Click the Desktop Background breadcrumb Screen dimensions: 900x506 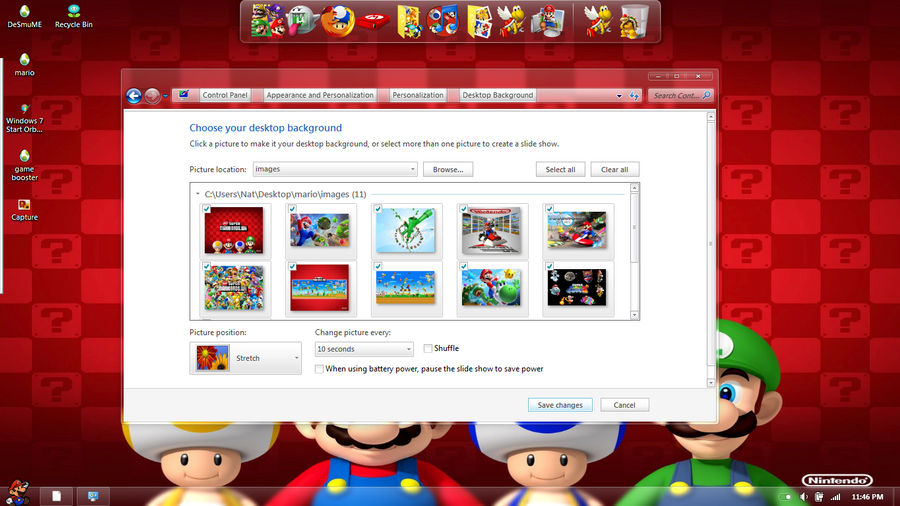click(498, 95)
